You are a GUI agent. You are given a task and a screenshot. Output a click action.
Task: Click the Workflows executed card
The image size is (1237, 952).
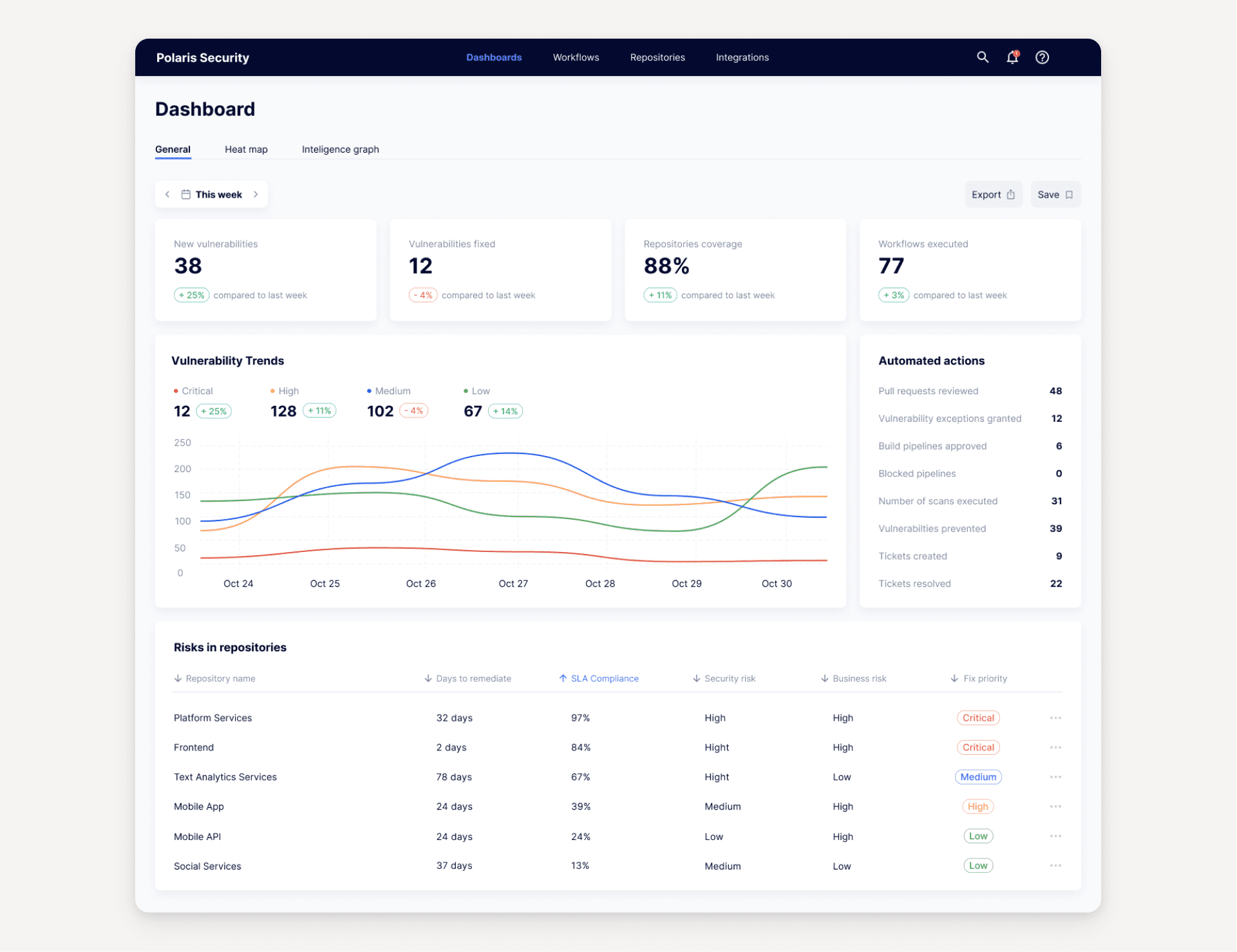tap(970, 270)
